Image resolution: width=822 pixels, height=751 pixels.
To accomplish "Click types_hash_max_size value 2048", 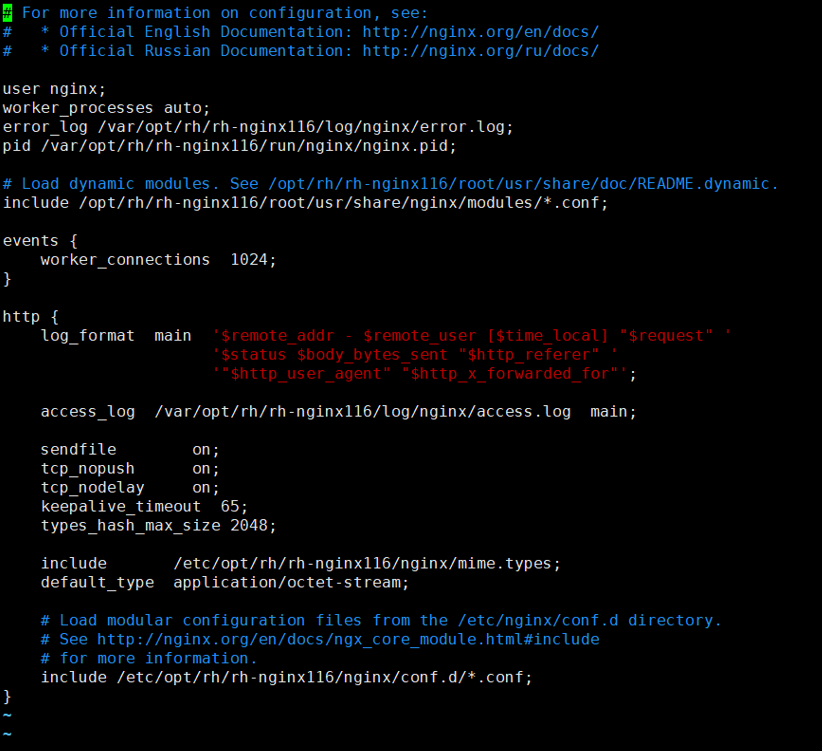I will pos(252,525).
